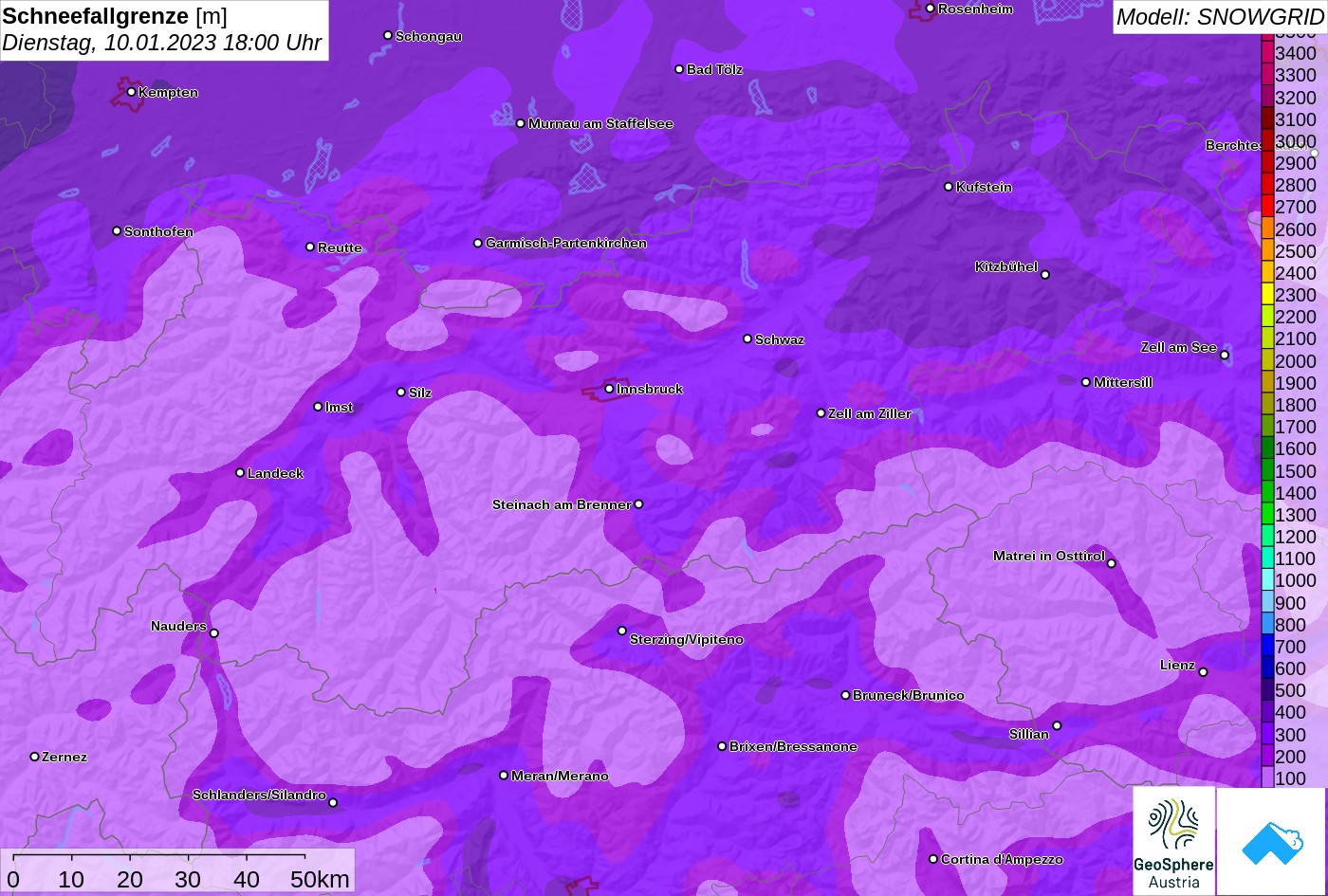Click the 600 legend value
This screenshot has width=1328, height=896.
coord(1290,668)
